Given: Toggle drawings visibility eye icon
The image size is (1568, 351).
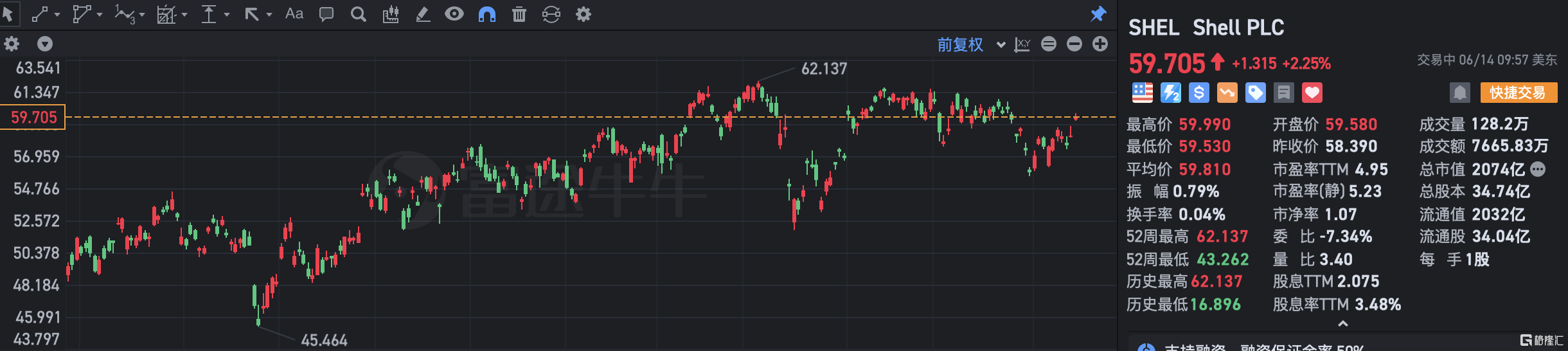Looking at the screenshot, I should (x=454, y=14).
